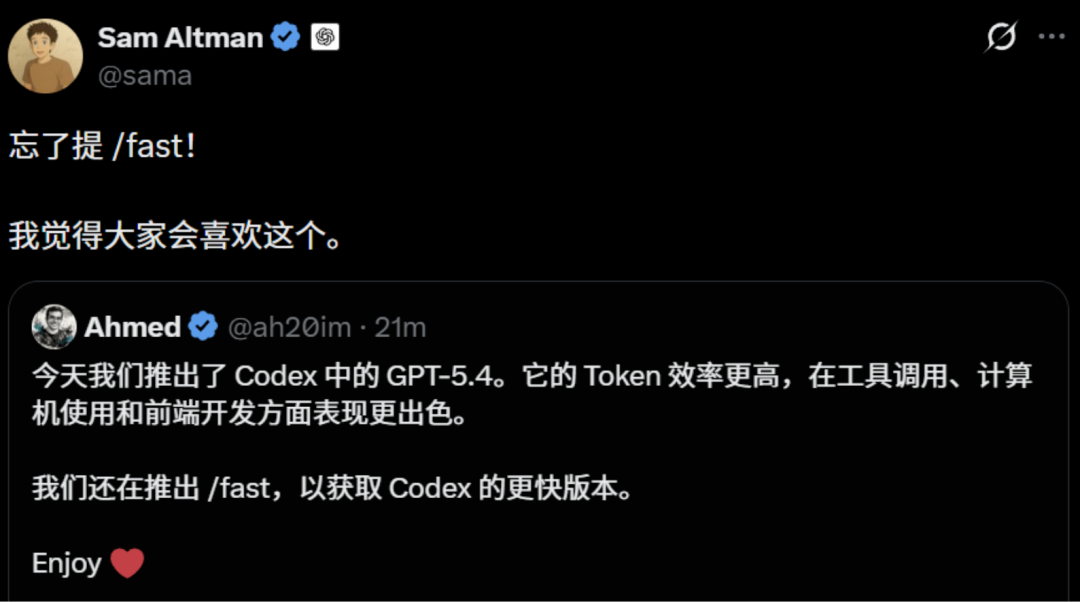Open Ahmed's avatar in quoted tweet
Screen dimensions: 1080x602
point(54,326)
